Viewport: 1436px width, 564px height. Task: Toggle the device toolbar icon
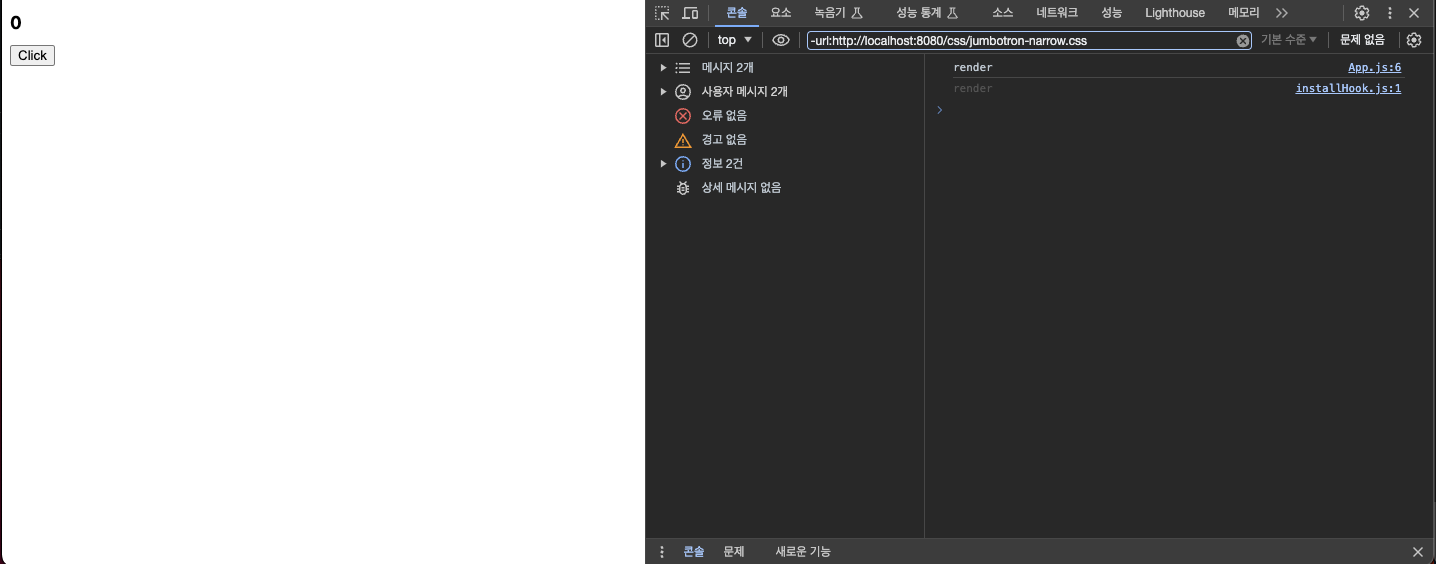(690, 13)
